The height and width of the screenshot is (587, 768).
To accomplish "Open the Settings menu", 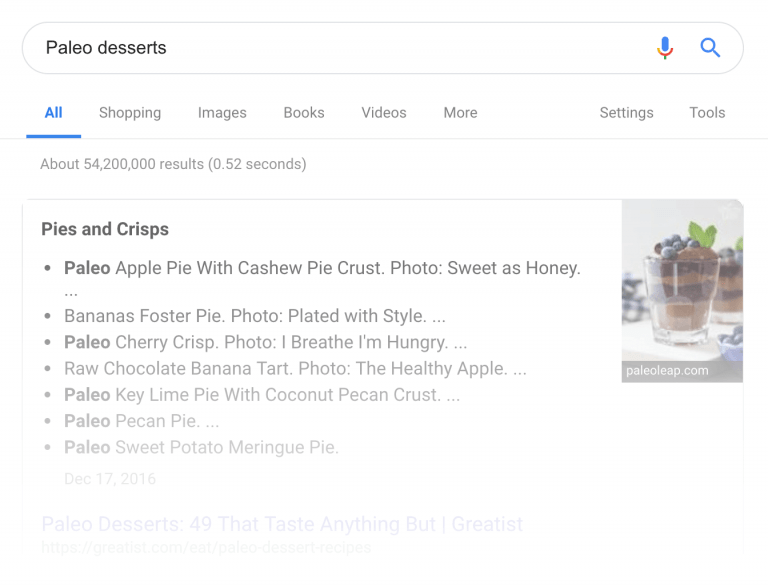I will pyautogui.click(x=626, y=113).
